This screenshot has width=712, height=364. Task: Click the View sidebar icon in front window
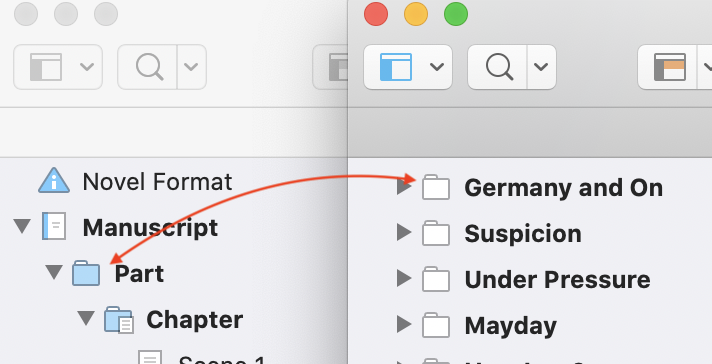pyautogui.click(x=396, y=67)
